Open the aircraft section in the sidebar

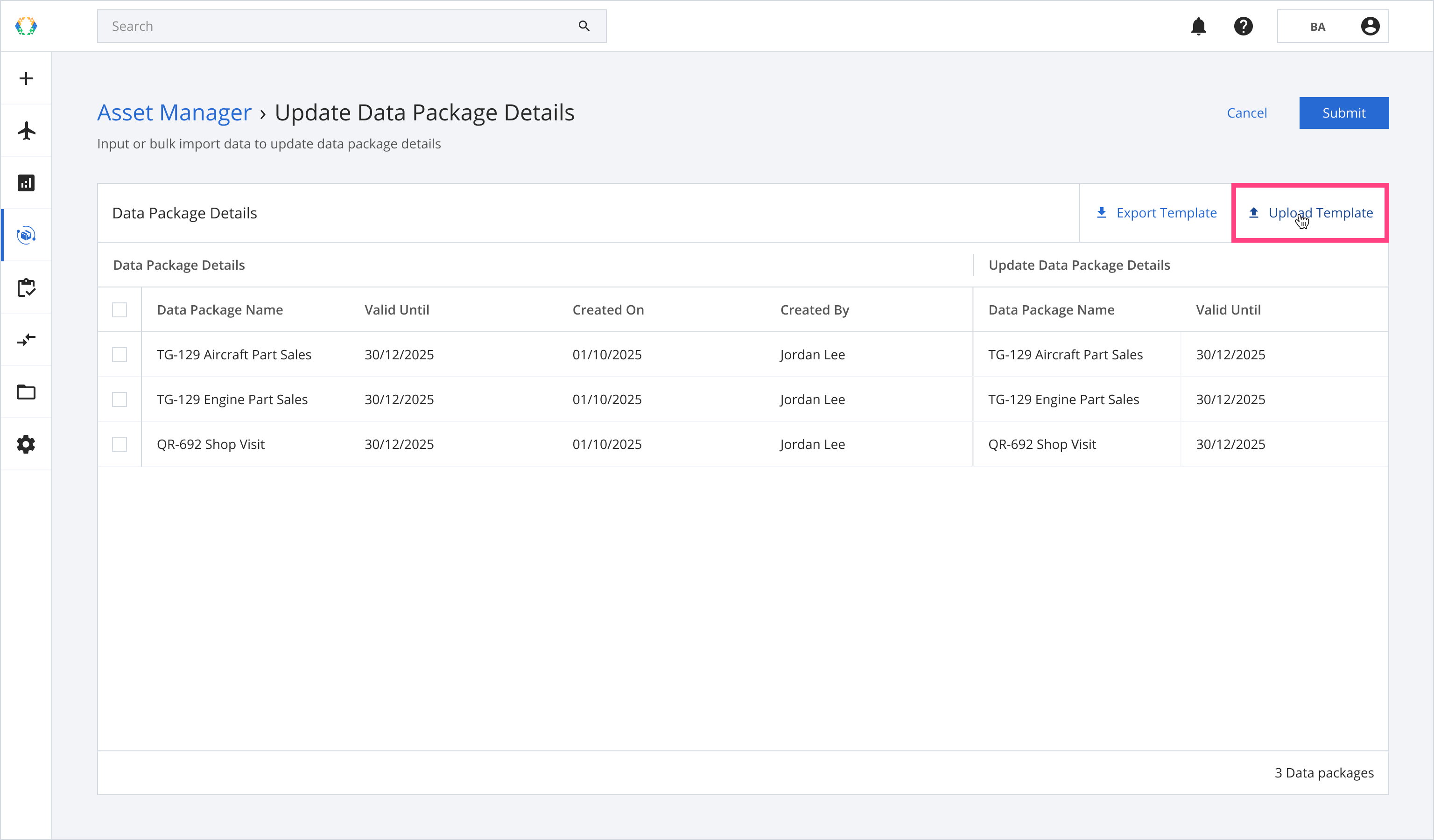point(26,131)
